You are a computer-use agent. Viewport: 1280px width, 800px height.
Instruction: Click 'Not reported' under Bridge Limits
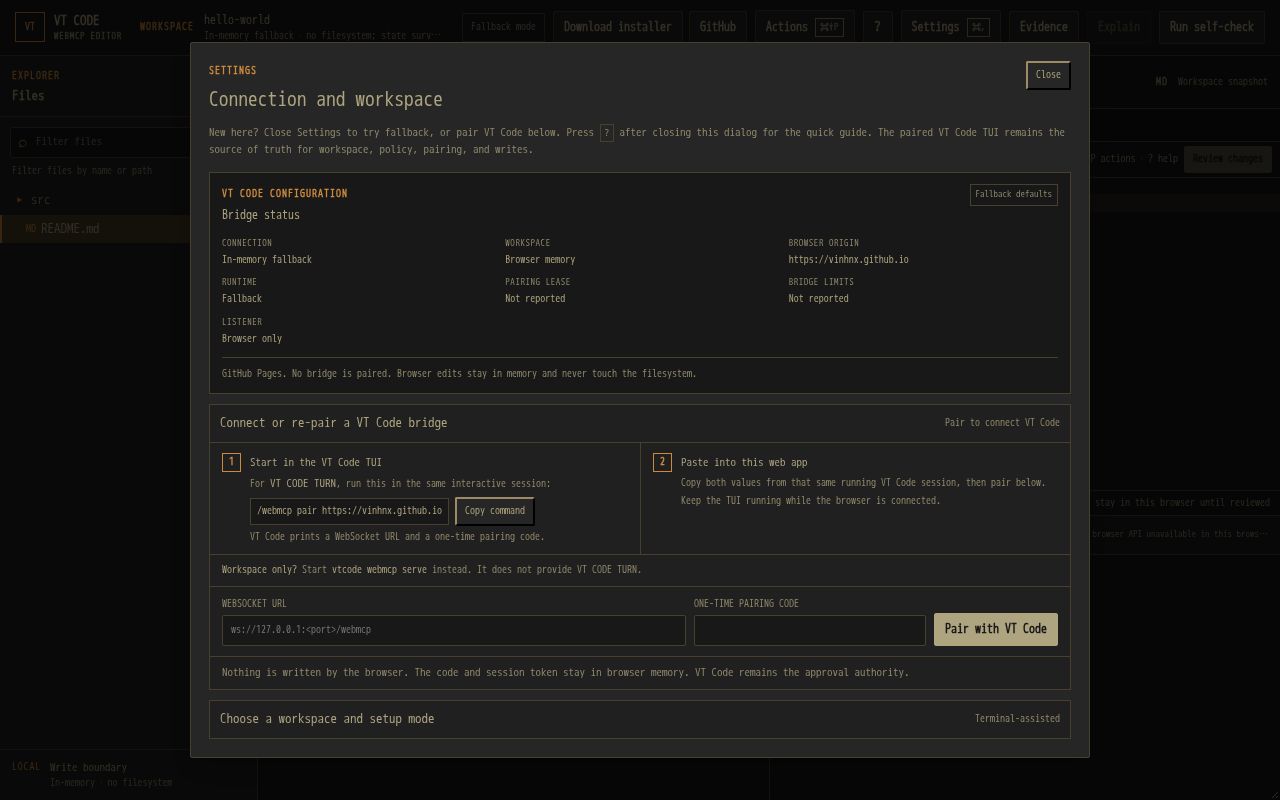818,299
